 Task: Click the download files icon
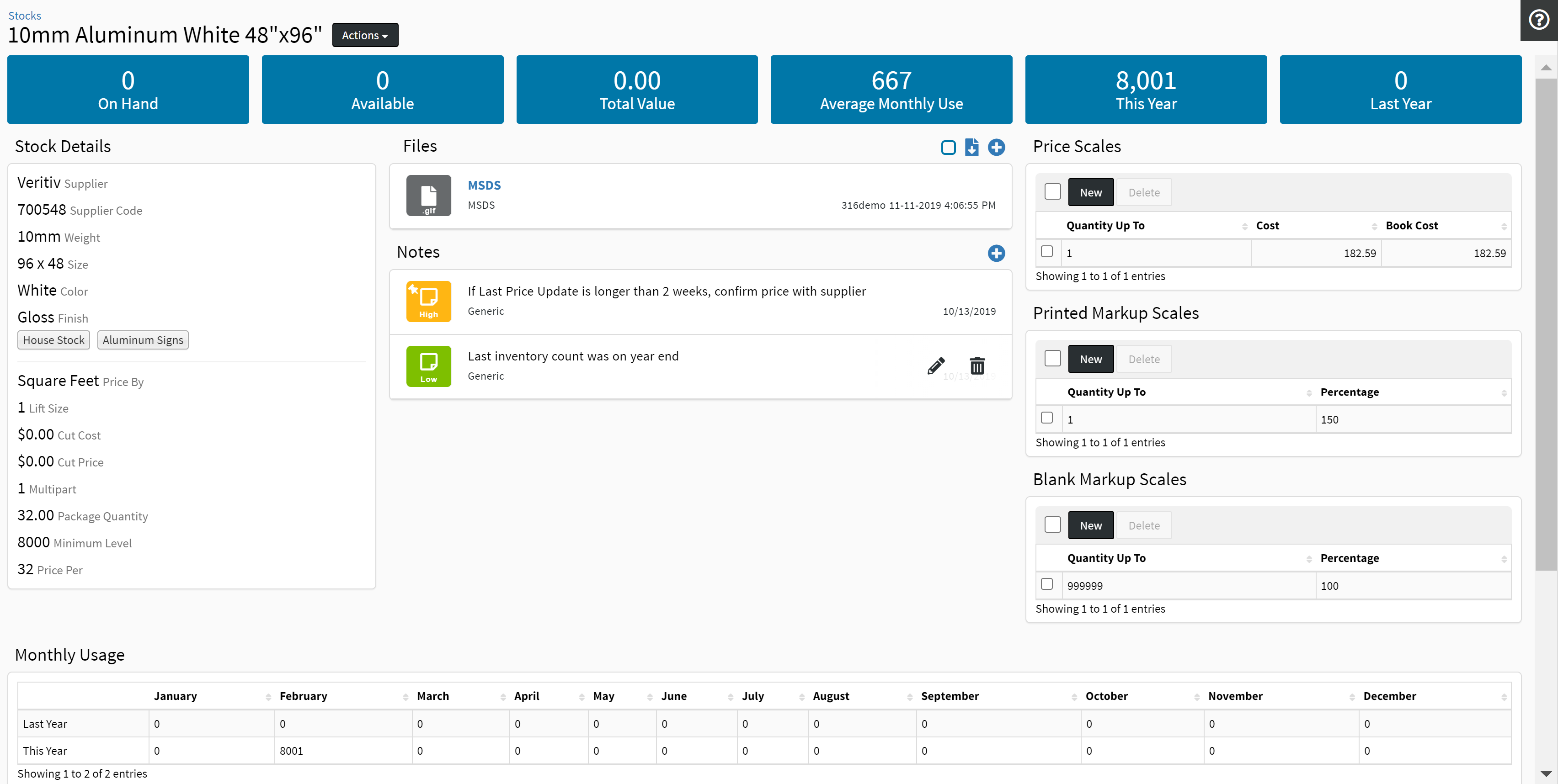tap(971, 147)
